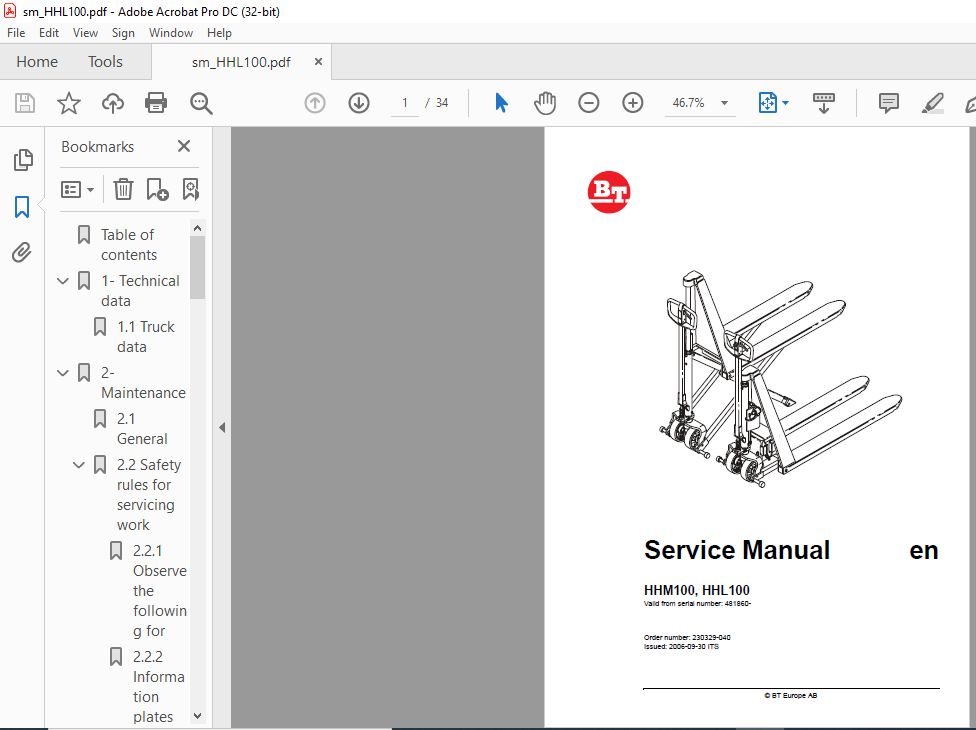This screenshot has height=730, width=976.
Task: Open the Sign menu
Action: coord(123,33)
